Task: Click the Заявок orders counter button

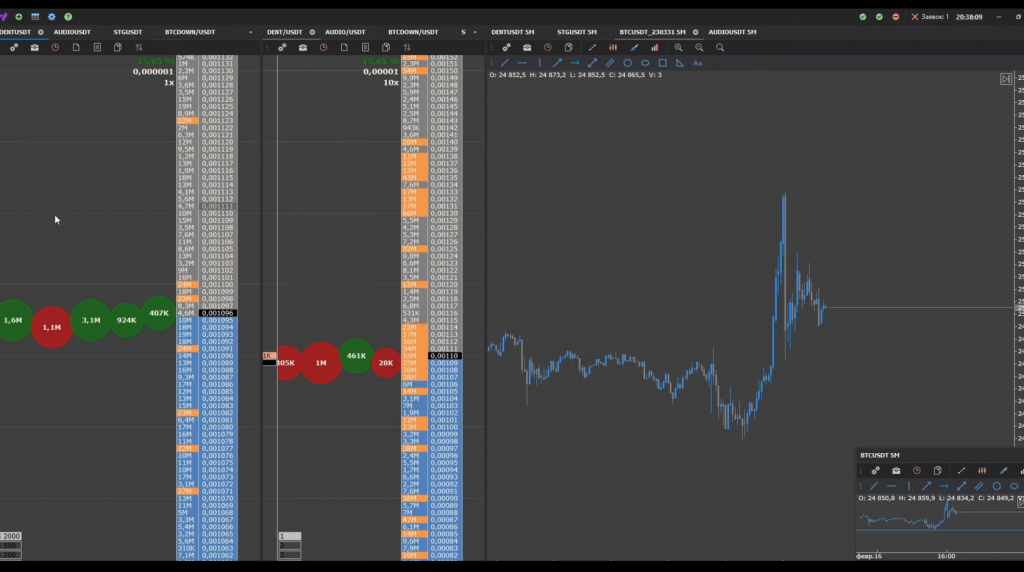Action: [930, 17]
